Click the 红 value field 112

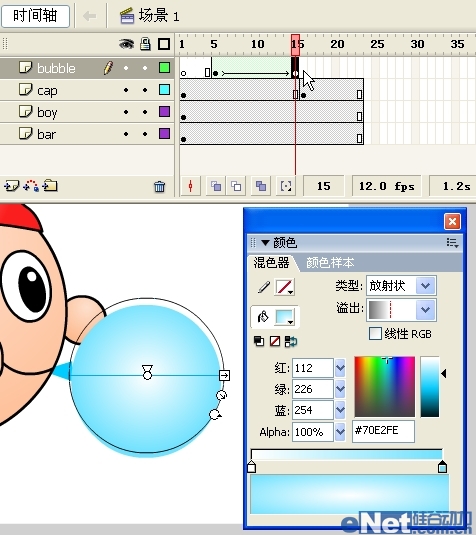click(x=313, y=368)
